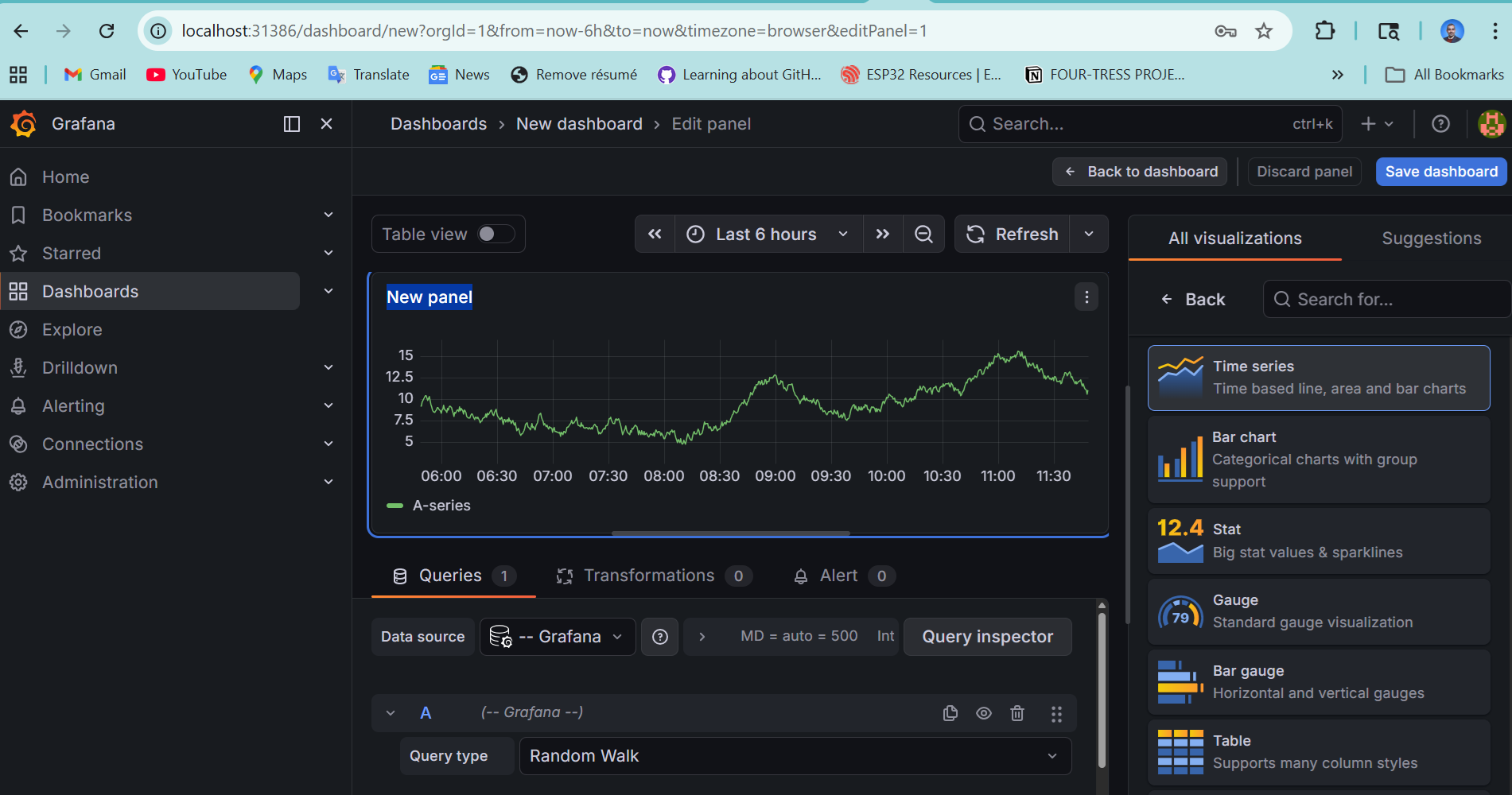The image size is (1512, 795).
Task: Dock the Grafana sidebar menu icon
Action: (x=292, y=124)
